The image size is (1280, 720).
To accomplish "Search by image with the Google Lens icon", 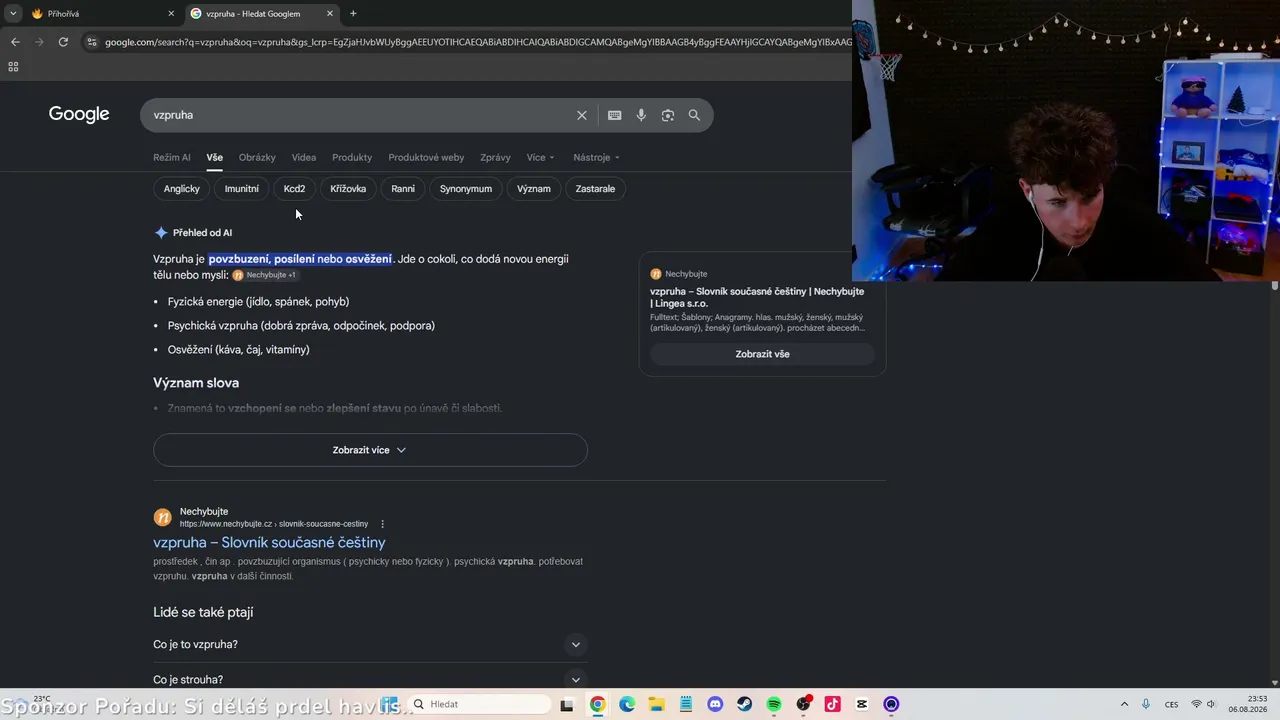I will (x=668, y=115).
